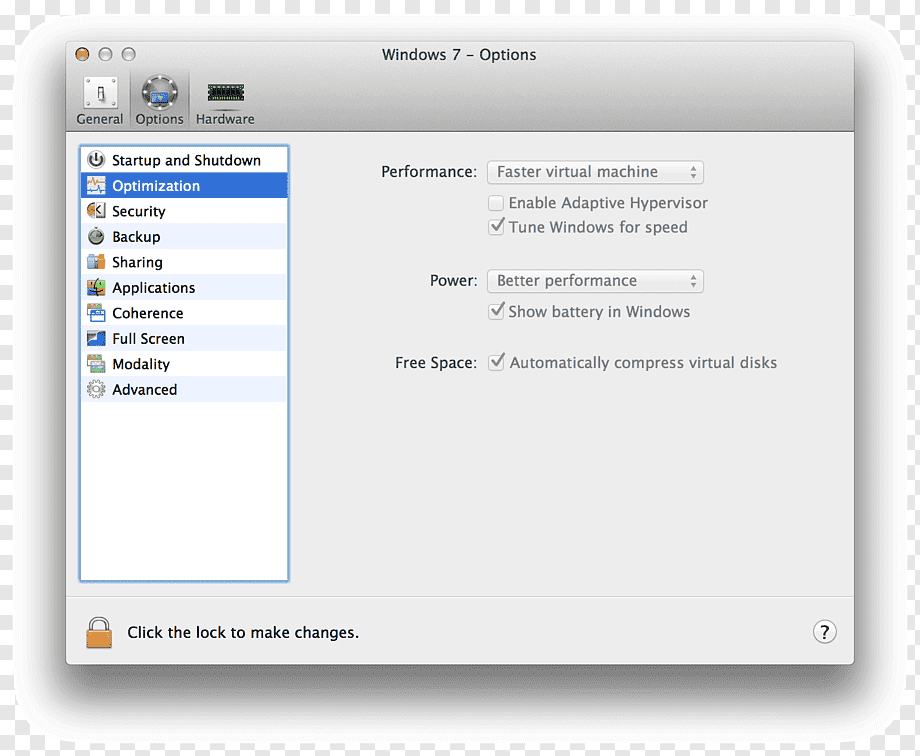Click the Coherence windows icon
Viewport: 920px width, 756px height.
pyautogui.click(x=96, y=313)
